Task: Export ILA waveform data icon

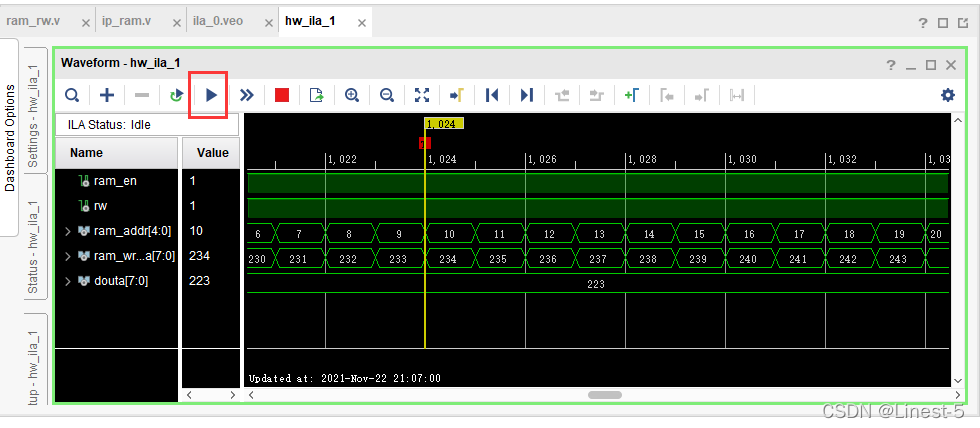Action: tap(317, 95)
